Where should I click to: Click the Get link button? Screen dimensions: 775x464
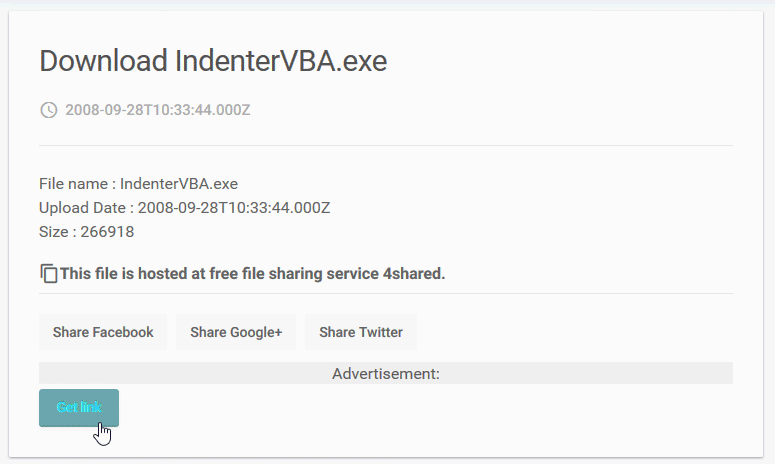click(x=79, y=408)
